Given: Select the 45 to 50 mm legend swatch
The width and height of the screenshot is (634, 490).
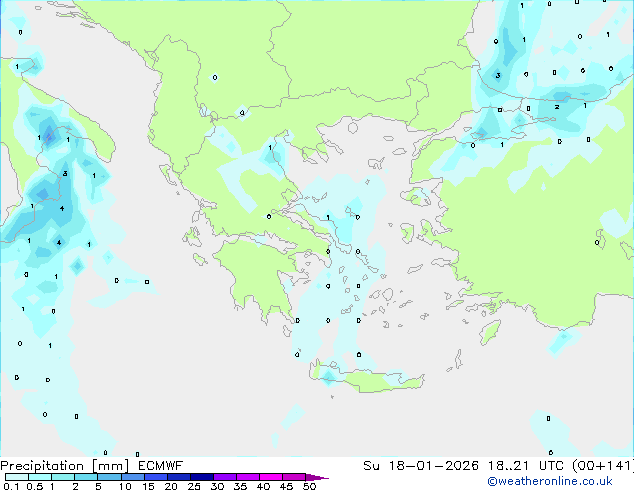Looking at the screenshot, I should pyautogui.click(x=294, y=477).
